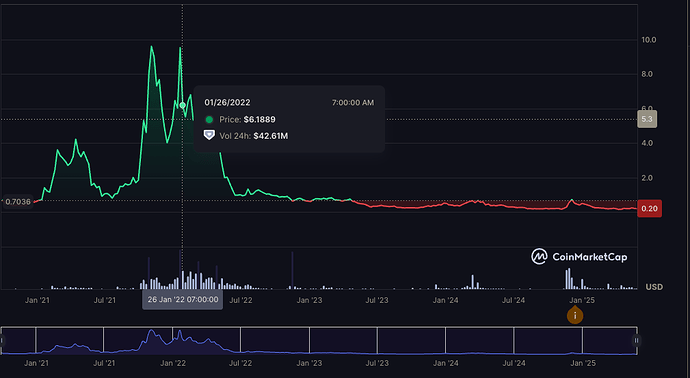Click the 26 Jan '22 07:00:00 date label

(x=183, y=300)
